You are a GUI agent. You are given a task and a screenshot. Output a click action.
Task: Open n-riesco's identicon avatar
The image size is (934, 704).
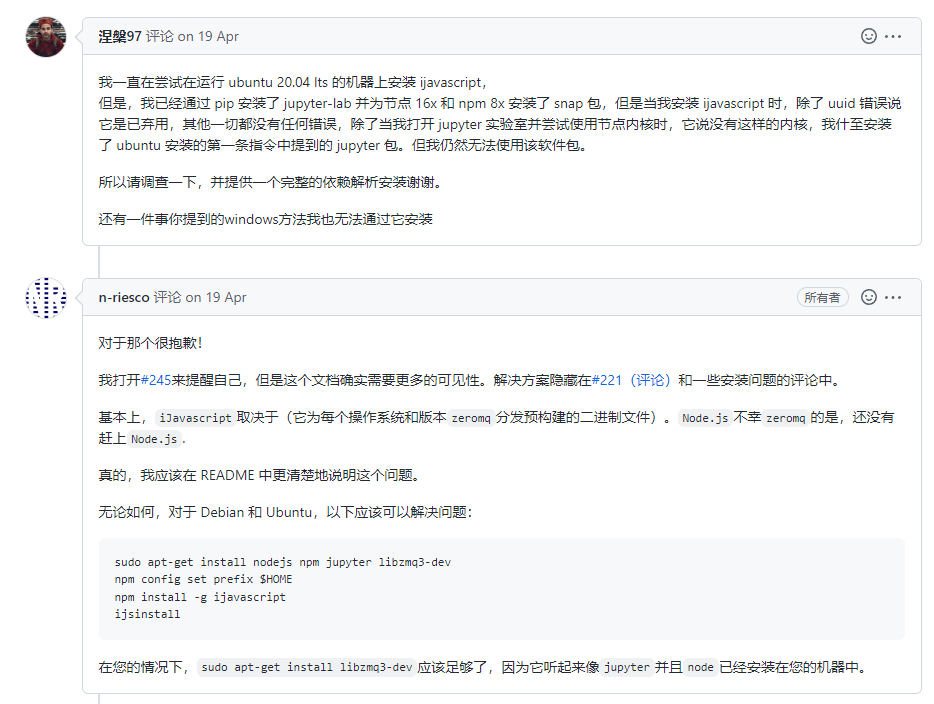pos(45,298)
